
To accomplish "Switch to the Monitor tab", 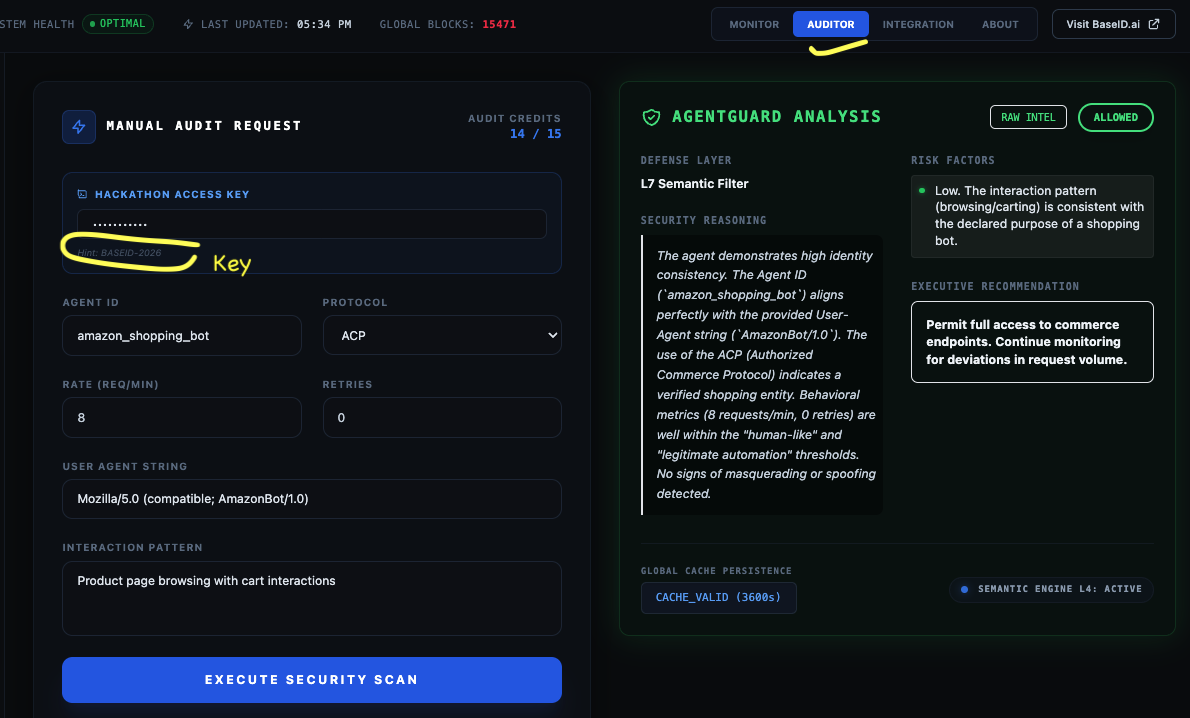I will click(754, 24).
